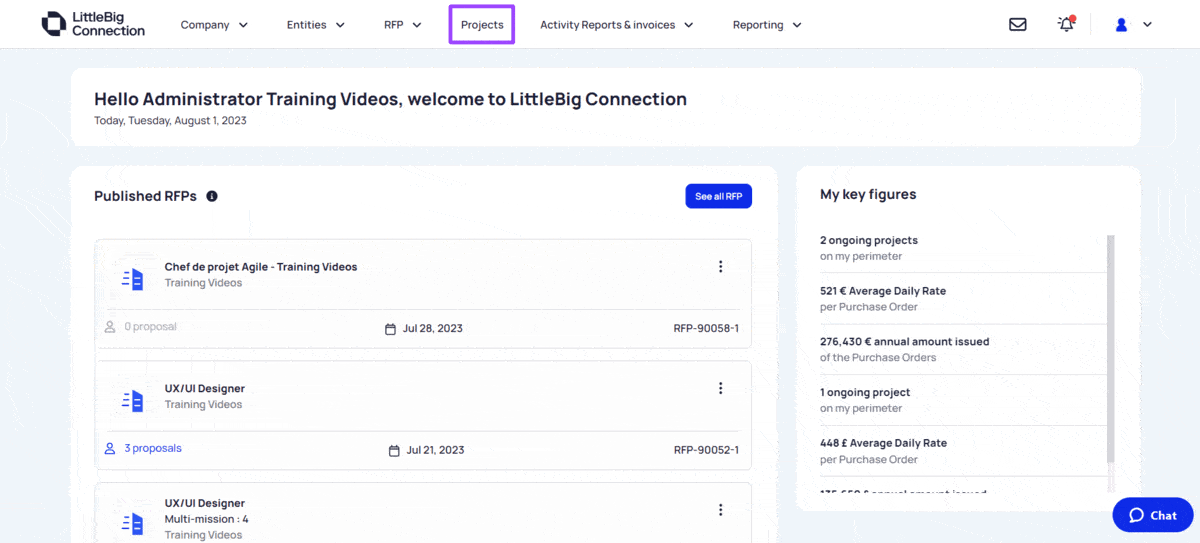Click the Published RFPs heading
Screen dimensions: 1200x543
(x=145, y=196)
